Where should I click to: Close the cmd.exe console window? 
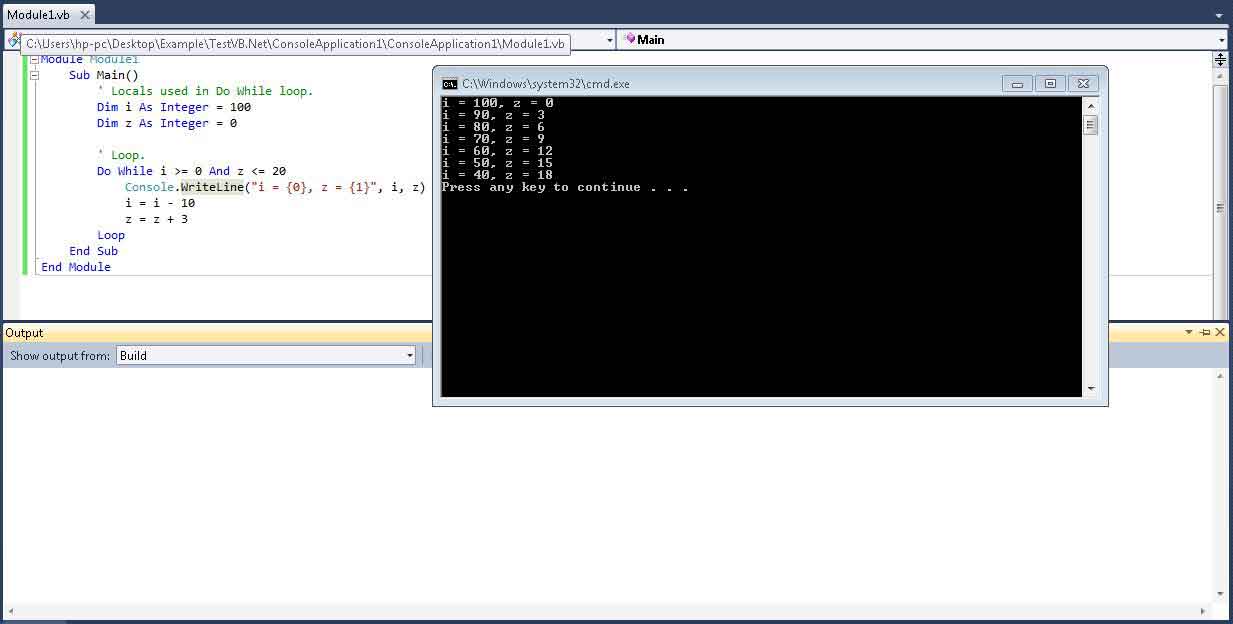click(x=1083, y=84)
